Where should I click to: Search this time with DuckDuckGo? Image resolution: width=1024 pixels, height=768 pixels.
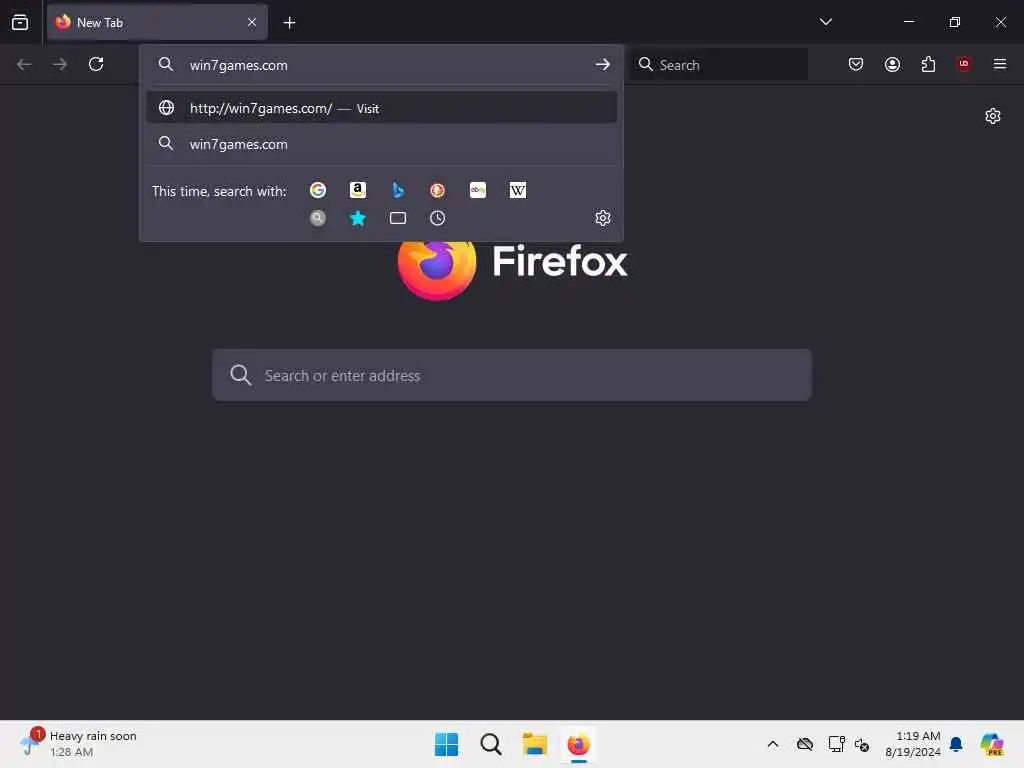click(x=438, y=190)
